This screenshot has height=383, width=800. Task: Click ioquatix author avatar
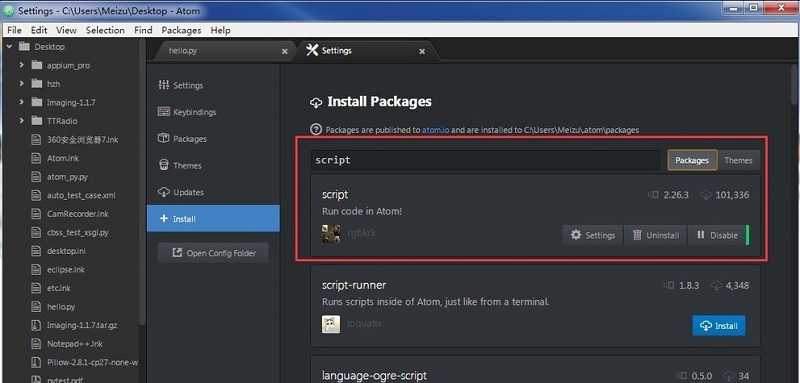click(x=331, y=324)
